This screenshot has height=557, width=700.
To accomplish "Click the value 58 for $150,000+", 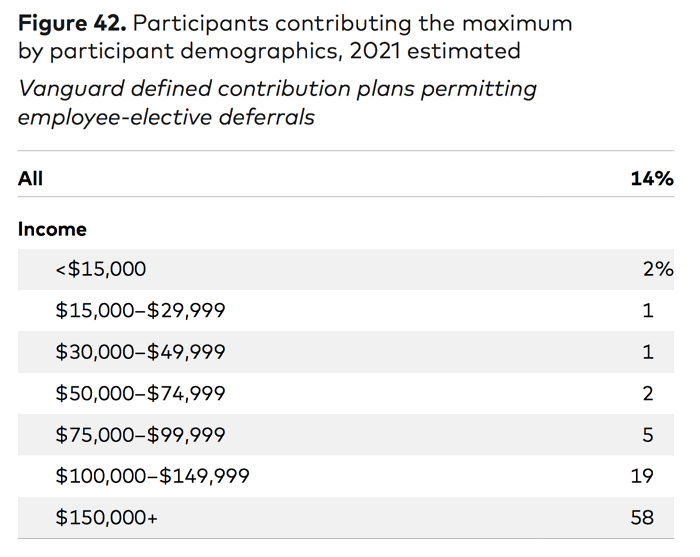I will 642,517.
